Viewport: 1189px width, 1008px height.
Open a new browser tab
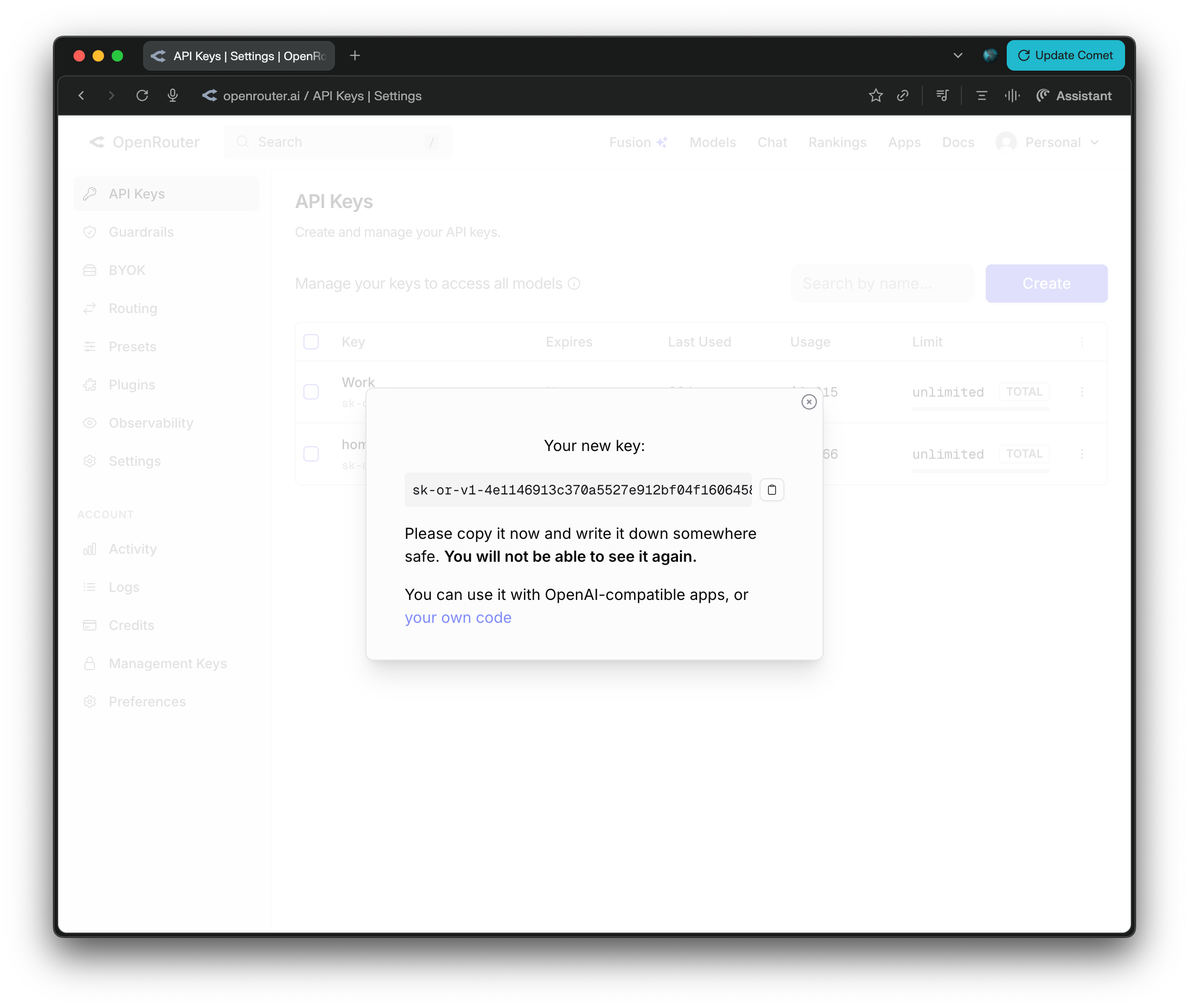(355, 55)
